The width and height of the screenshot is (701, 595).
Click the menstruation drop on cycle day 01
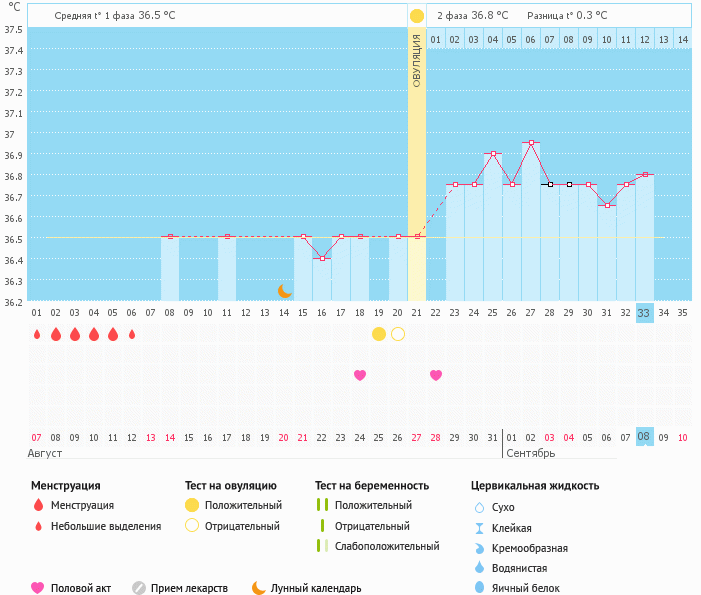click(x=37, y=334)
